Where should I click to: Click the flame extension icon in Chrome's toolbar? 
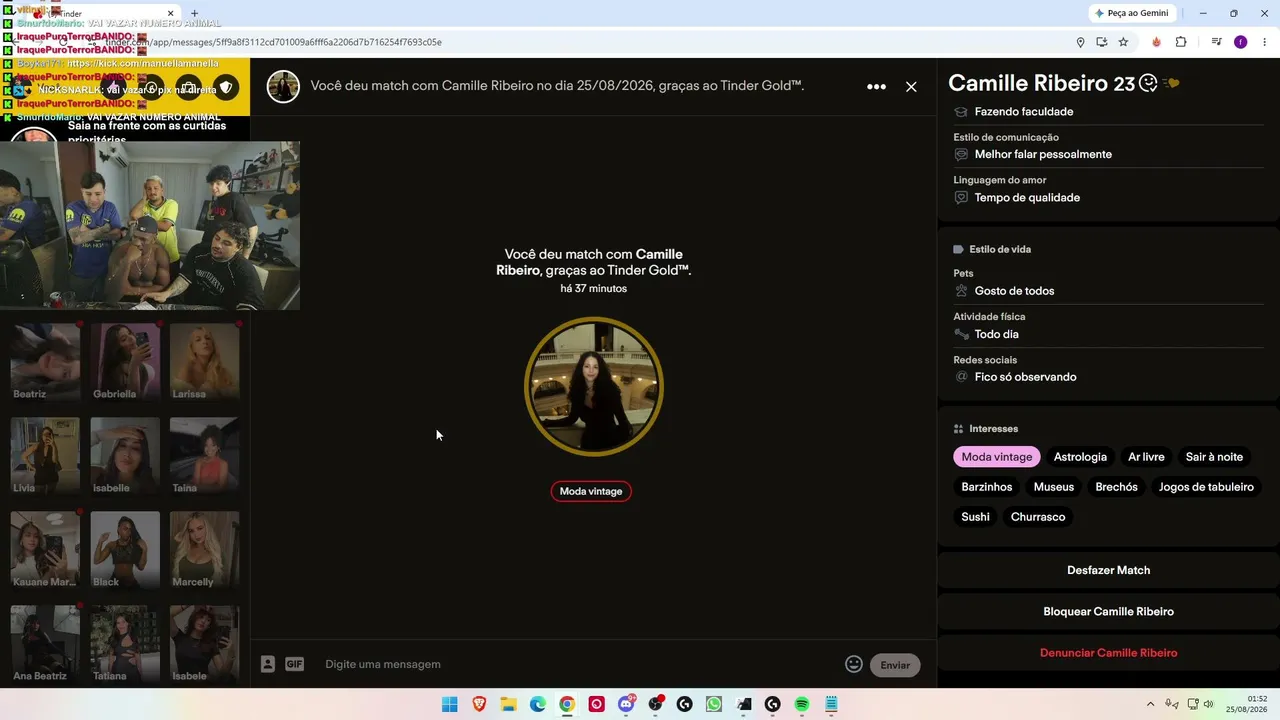[x=1157, y=42]
